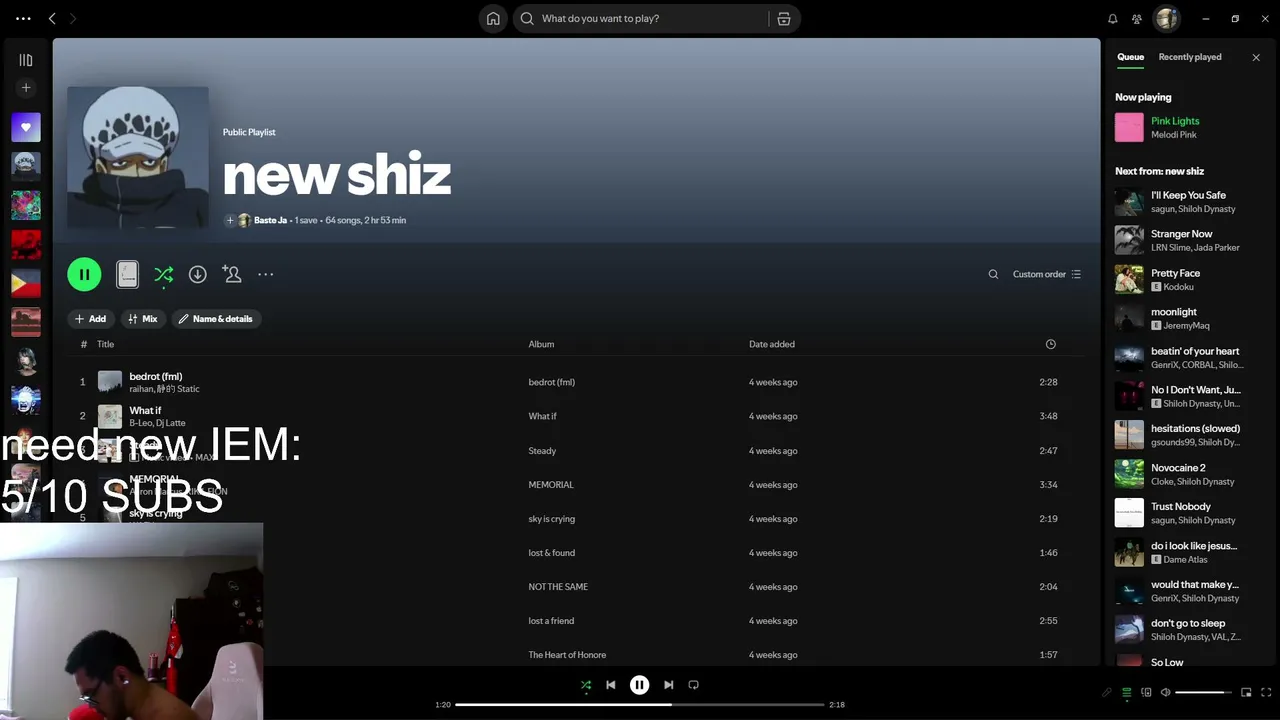Navigate forward with the right arrow
The width and height of the screenshot is (1280, 720).
point(72,18)
